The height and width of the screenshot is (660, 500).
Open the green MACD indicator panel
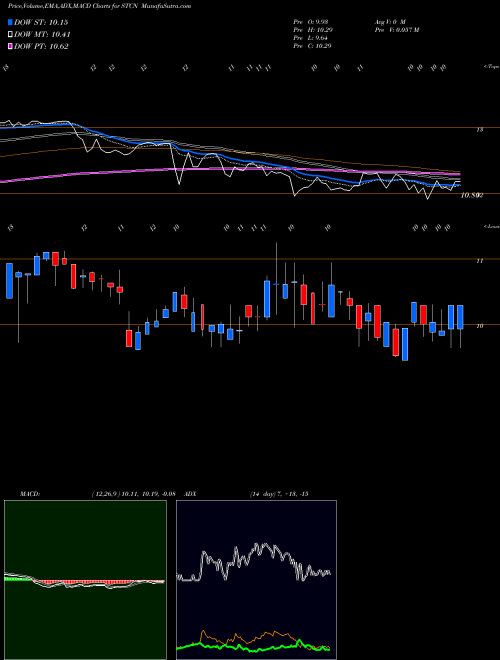click(85, 580)
